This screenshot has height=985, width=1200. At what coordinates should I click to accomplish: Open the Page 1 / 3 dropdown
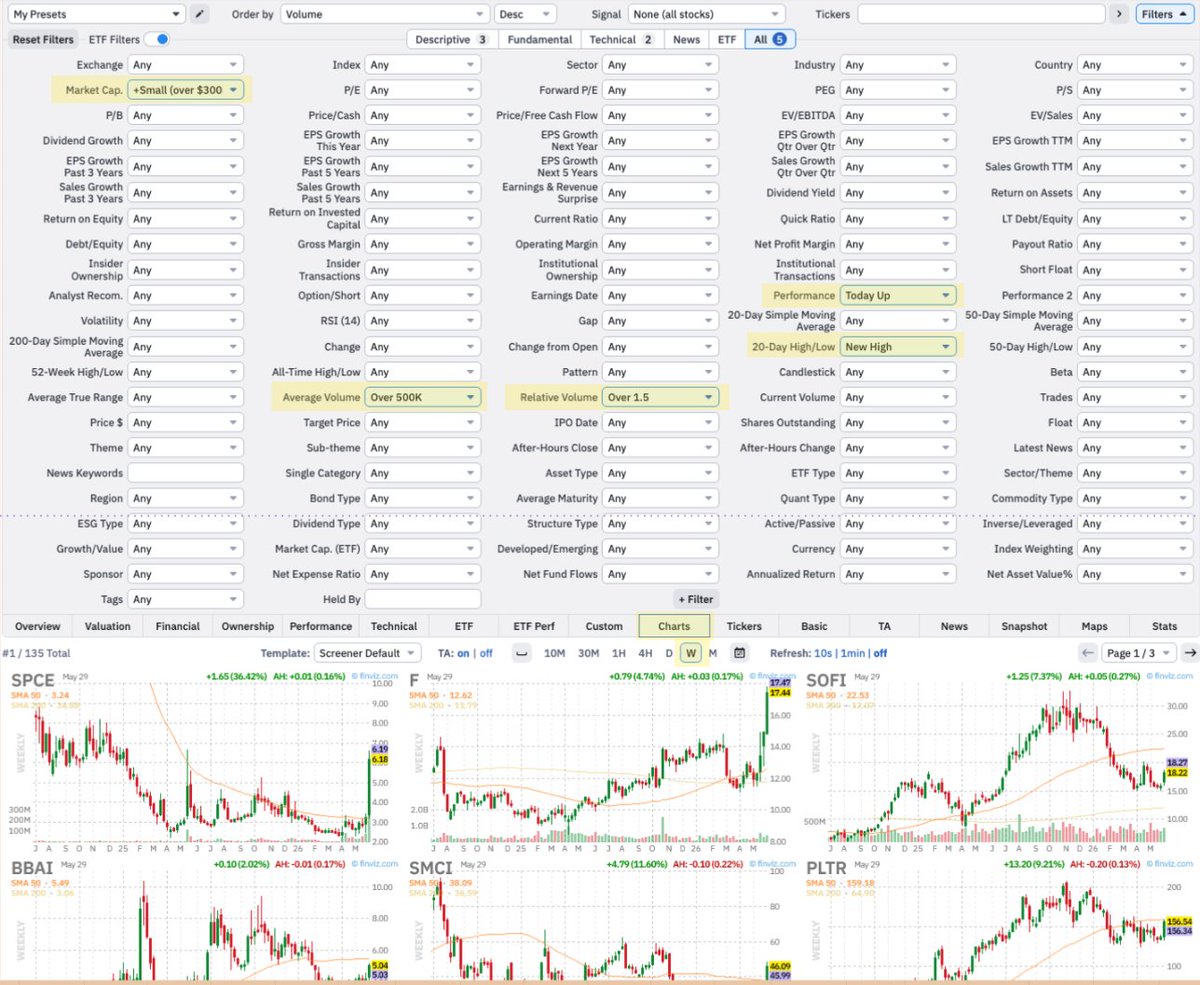coord(1139,653)
